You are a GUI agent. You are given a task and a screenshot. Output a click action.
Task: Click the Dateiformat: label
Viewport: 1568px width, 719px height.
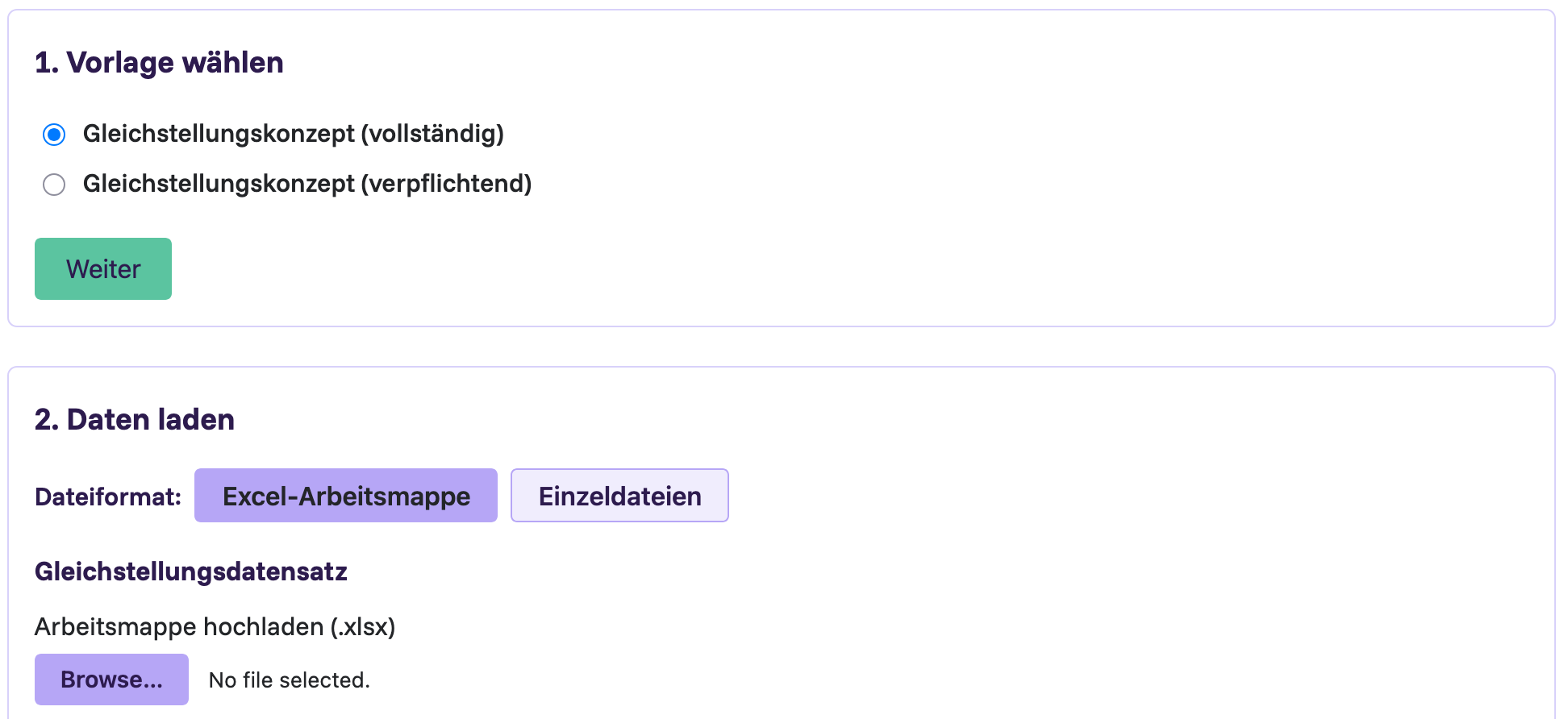coord(108,497)
